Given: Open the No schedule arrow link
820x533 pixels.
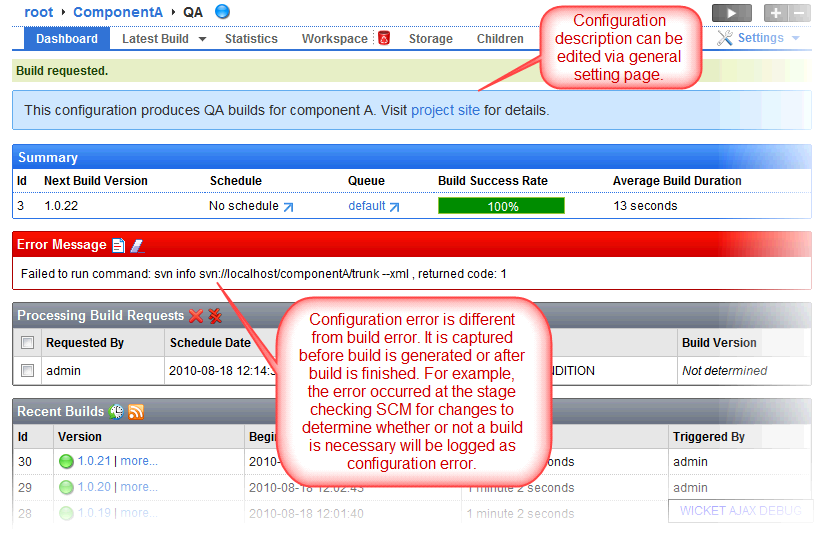Looking at the screenshot, I should (289, 207).
